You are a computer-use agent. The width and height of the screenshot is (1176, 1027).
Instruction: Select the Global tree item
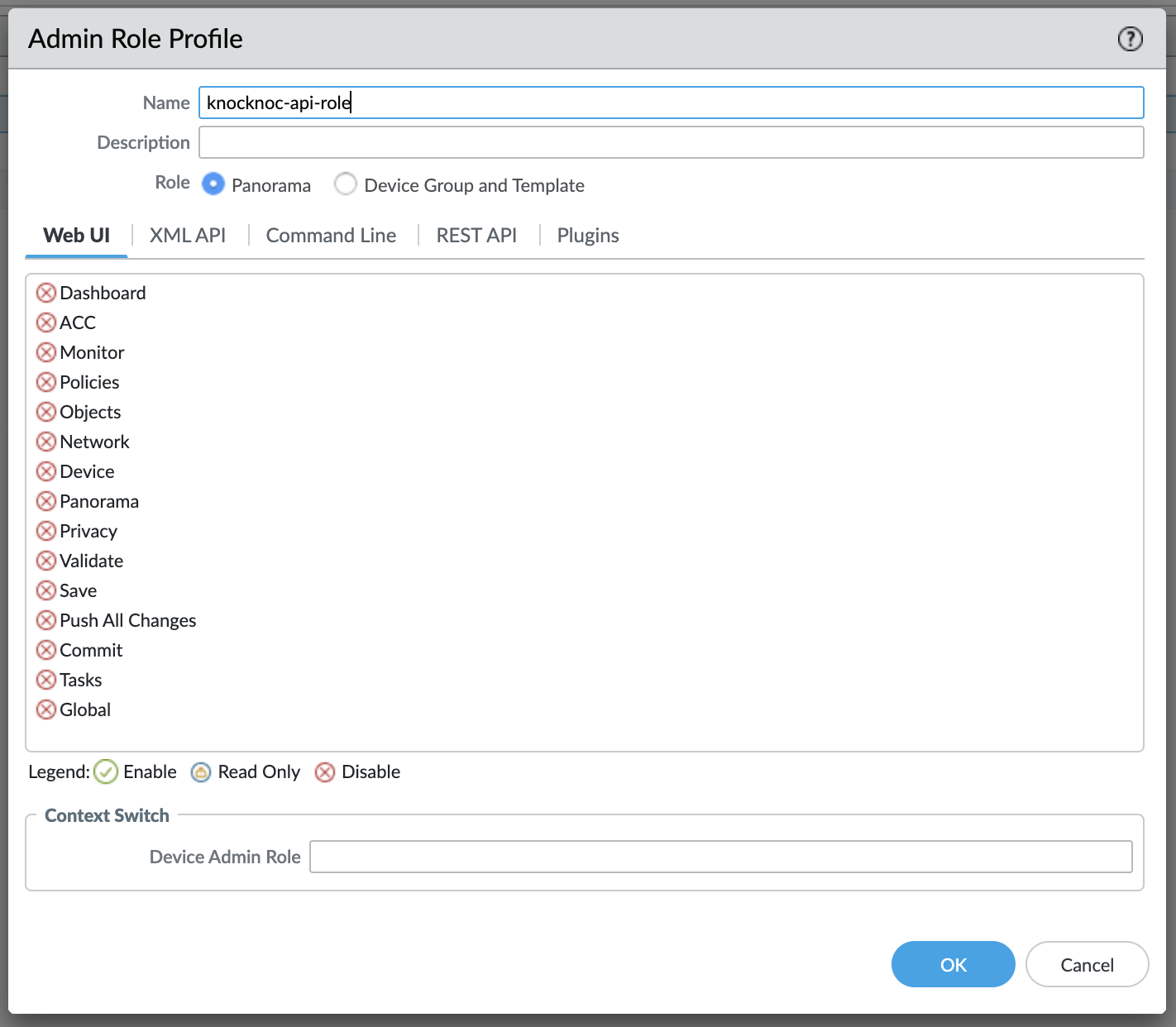(85, 709)
